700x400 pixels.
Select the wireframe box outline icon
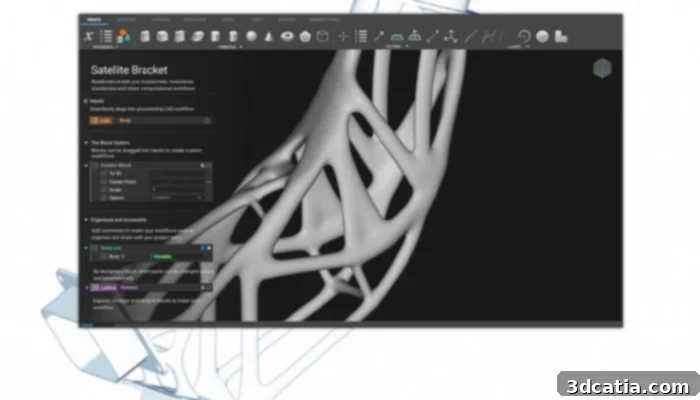click(x=322, y=36)
